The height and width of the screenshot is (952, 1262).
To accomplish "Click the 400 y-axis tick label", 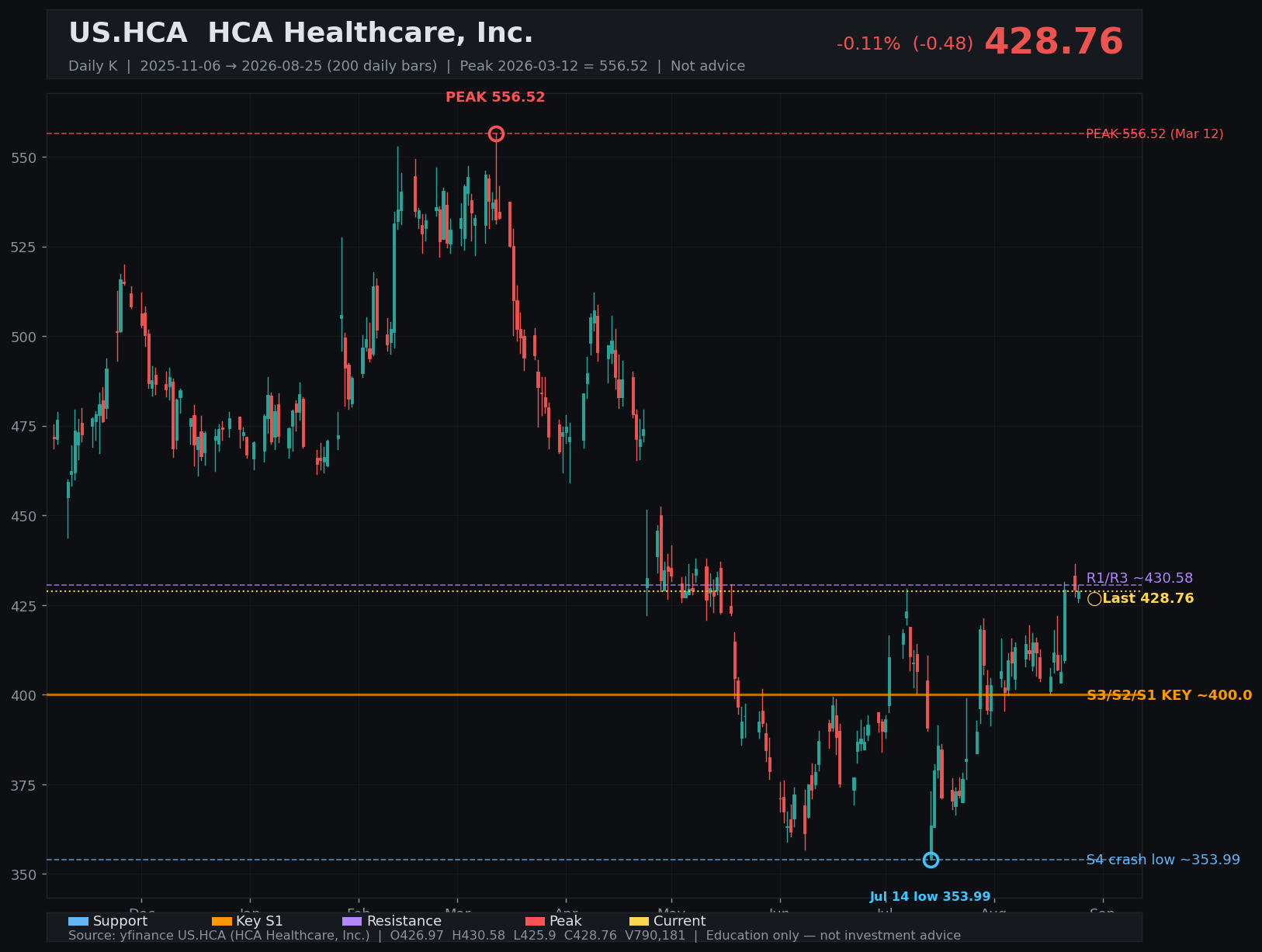I will [x=24, y=696].
